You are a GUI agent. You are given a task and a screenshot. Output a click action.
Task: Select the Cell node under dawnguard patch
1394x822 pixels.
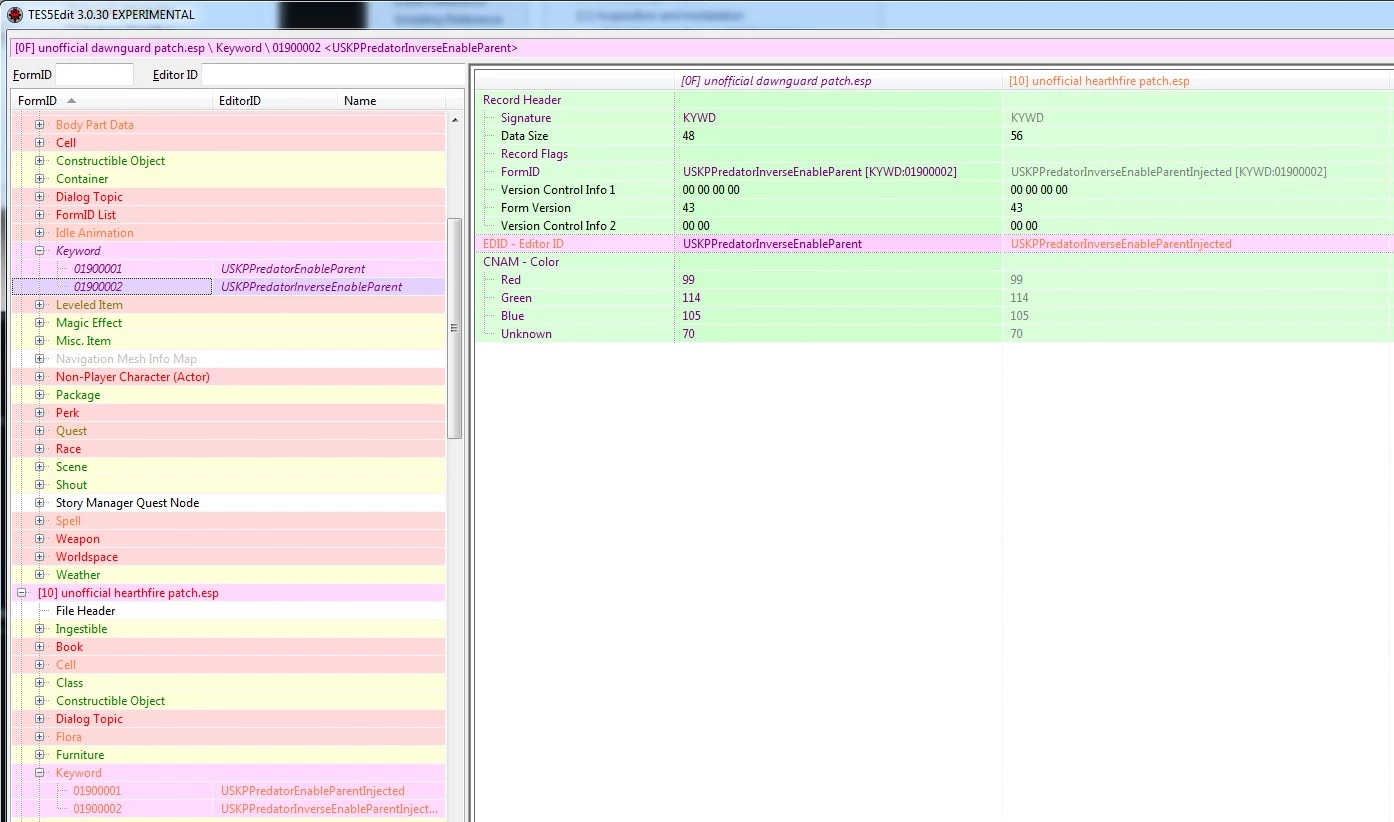(x=66, y=143)
